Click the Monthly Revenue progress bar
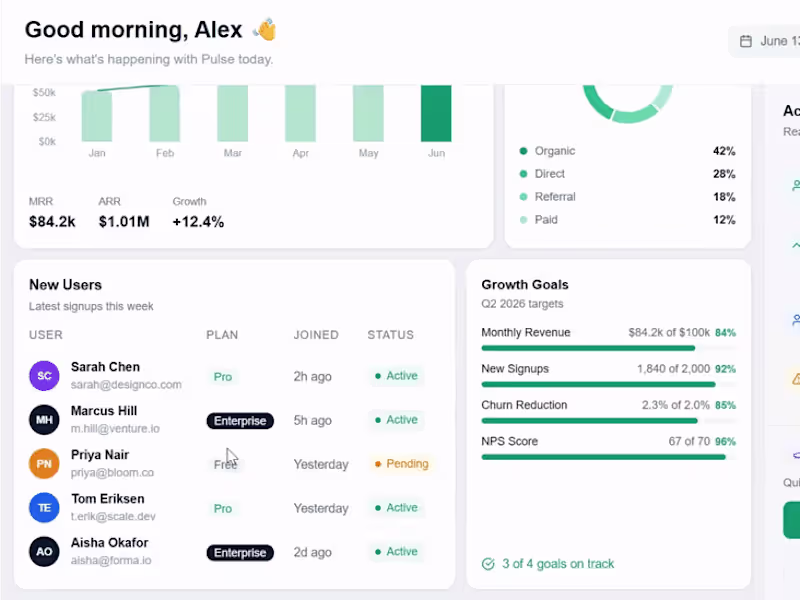The image size is (800, 600). 609,348
